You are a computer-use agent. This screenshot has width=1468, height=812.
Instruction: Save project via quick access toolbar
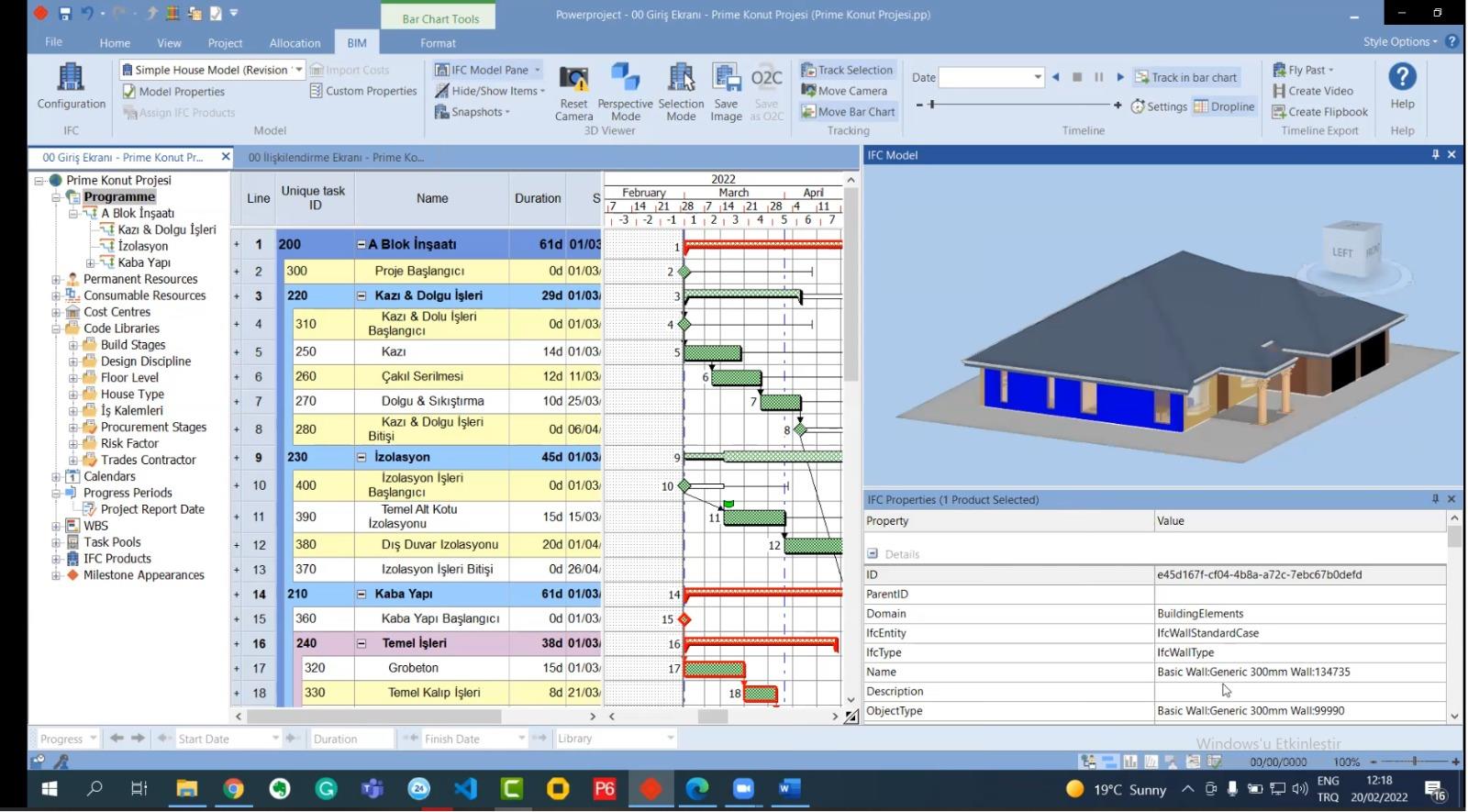(x=64, y=14)
